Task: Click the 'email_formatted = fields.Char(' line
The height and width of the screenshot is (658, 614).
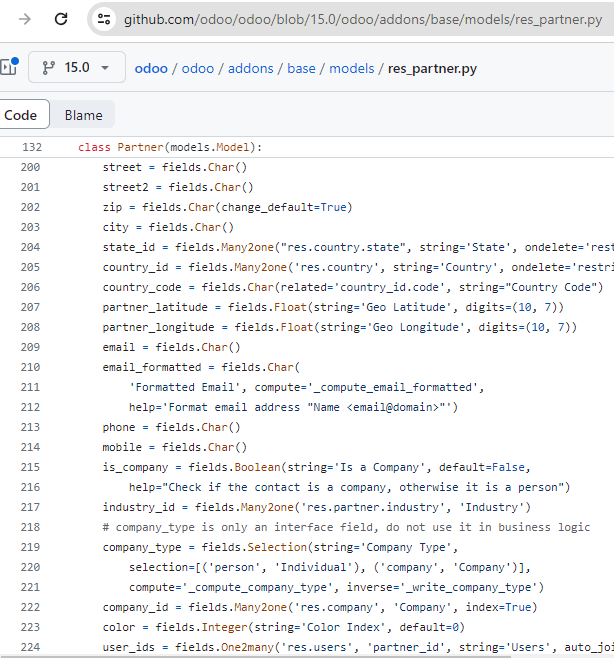Action: 201,367
